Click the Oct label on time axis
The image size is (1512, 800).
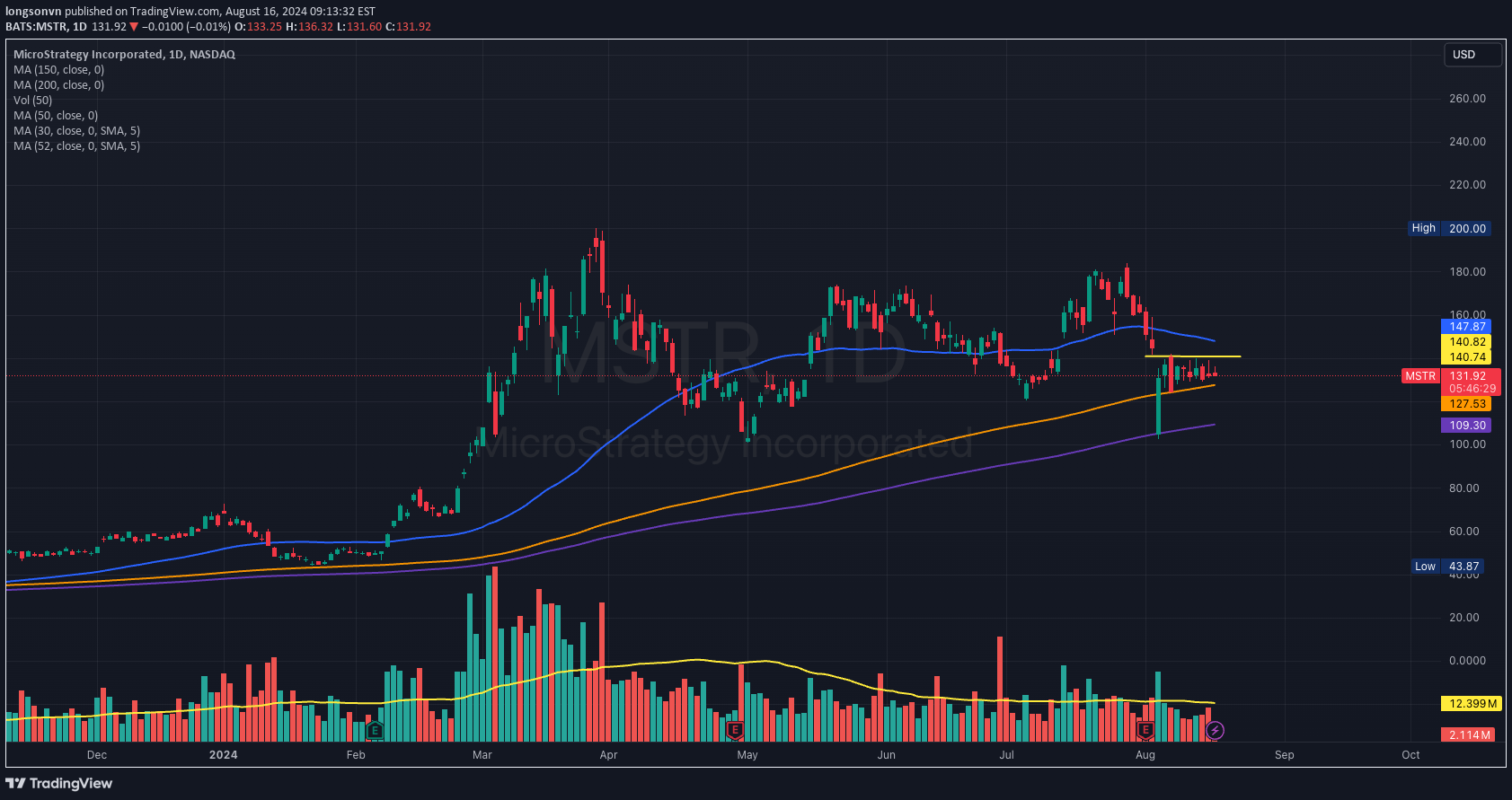1411,755
